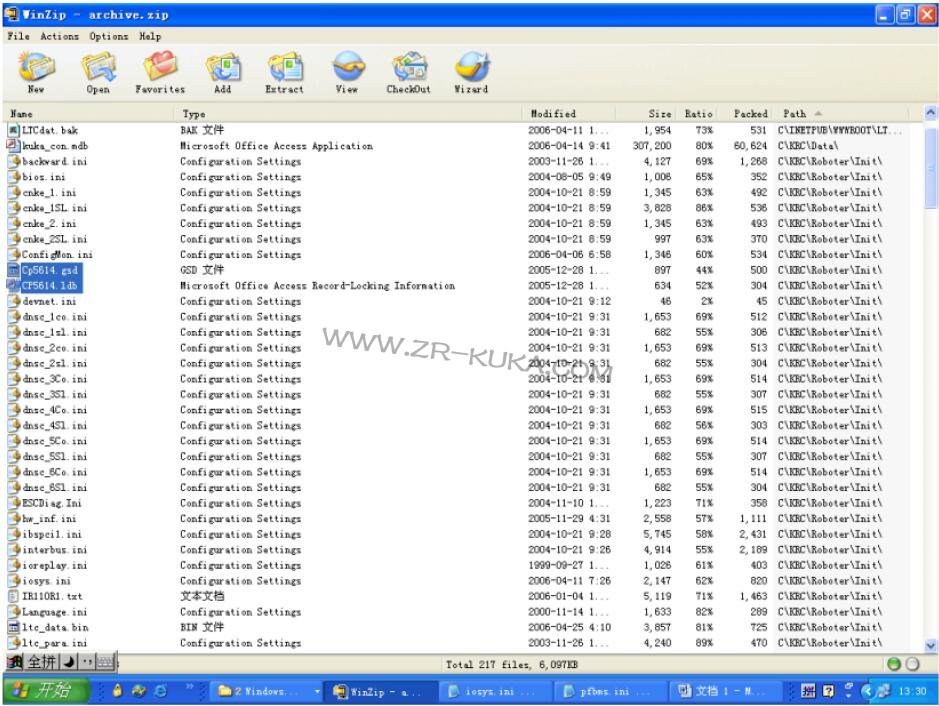Image resolution: width=939 pixels, height=706 pixels.
Task: Open the File menu
Action: click(18, 36)
